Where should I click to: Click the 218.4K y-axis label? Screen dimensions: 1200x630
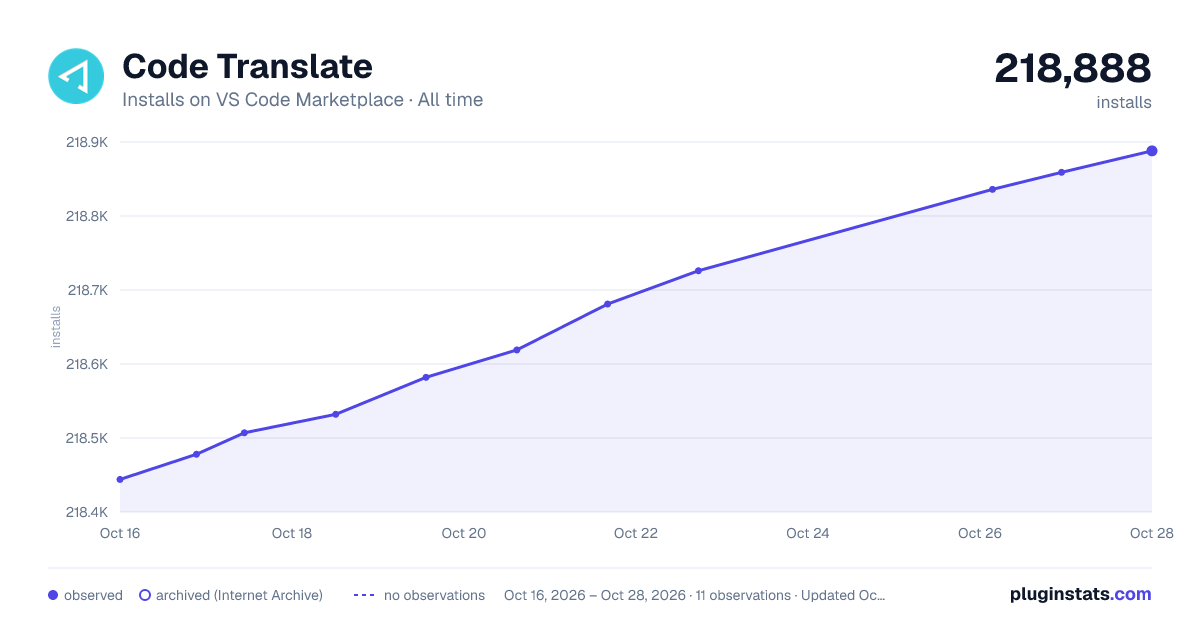86,512
